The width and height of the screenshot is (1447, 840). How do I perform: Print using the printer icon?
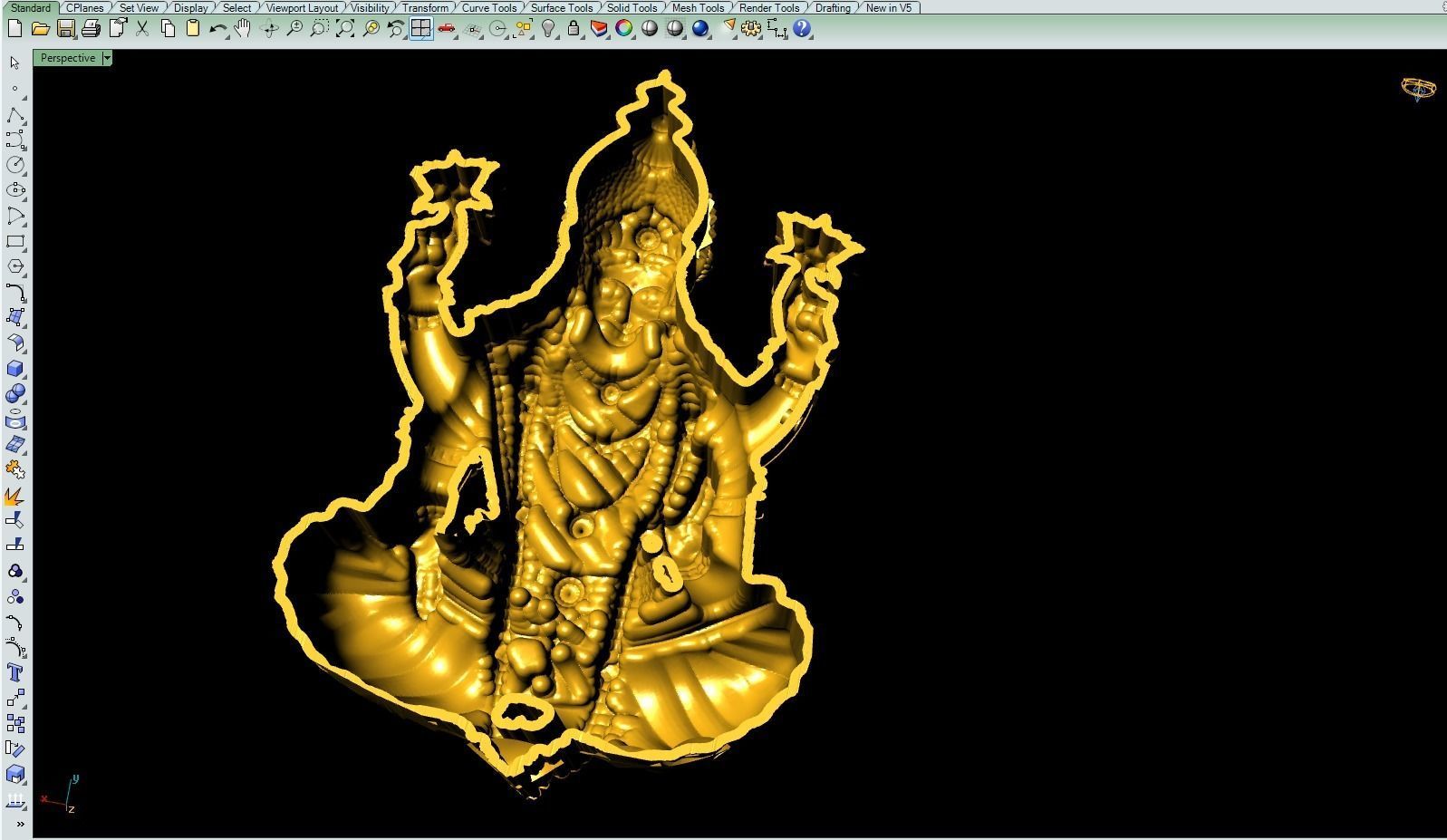click(91, 29)
